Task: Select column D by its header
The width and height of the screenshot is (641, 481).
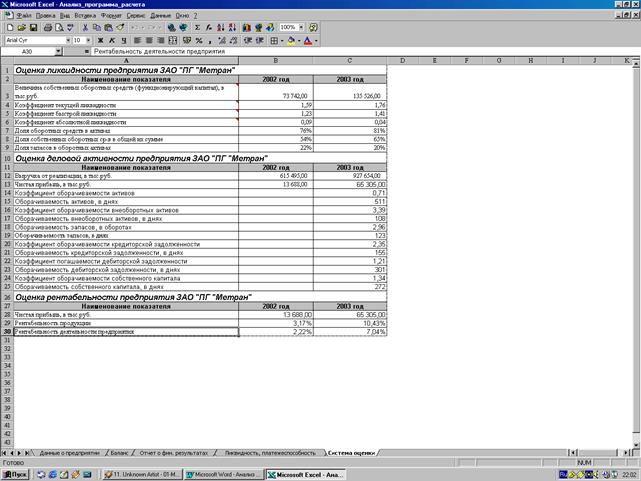Action: [402, 60]
